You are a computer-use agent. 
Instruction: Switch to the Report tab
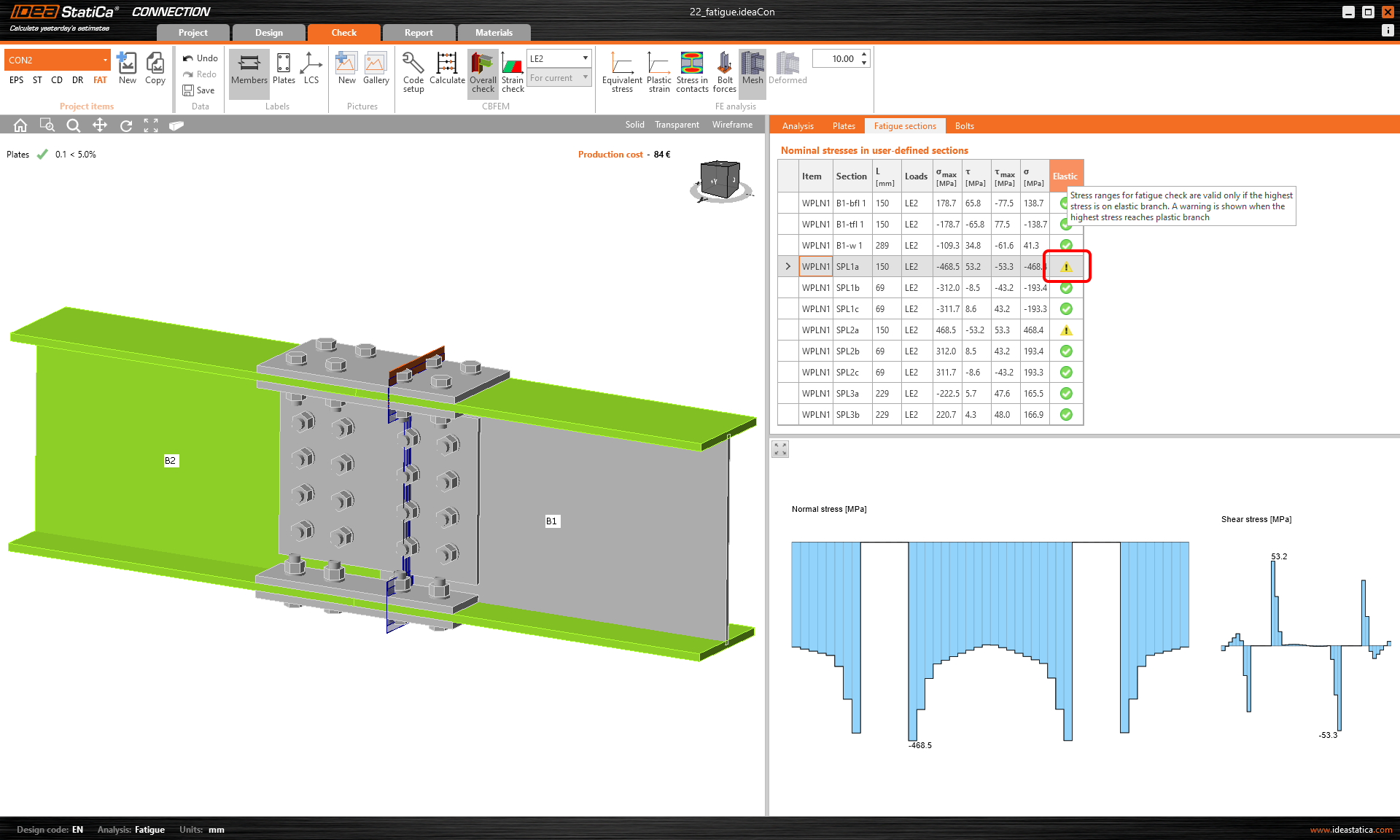point(419,33)
